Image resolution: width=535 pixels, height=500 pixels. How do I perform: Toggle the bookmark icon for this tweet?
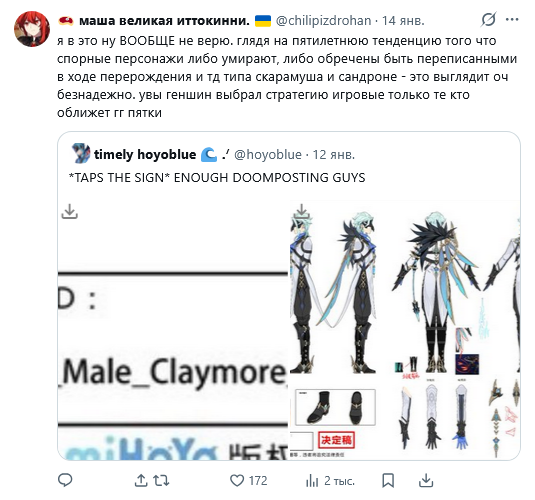pos(388,481)
